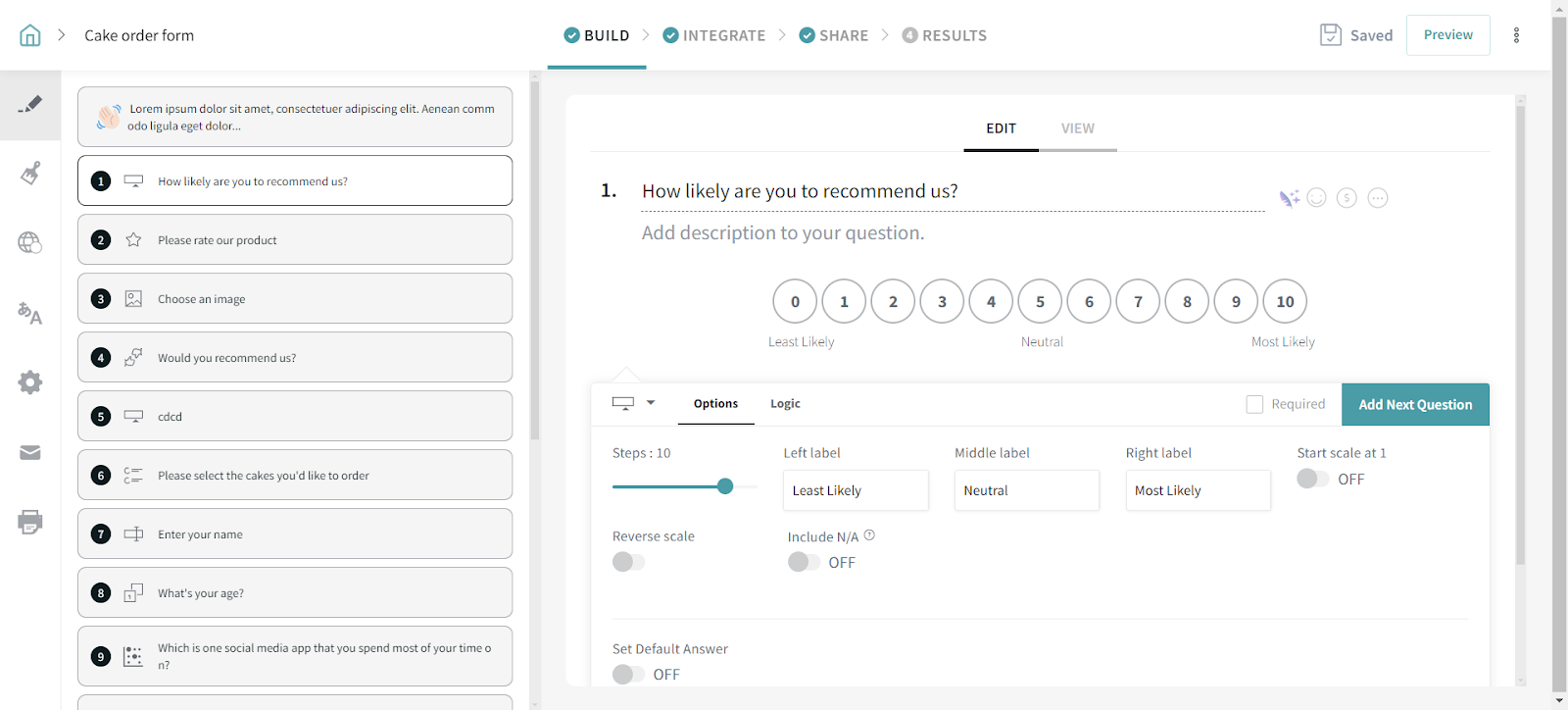Turn on Reverse scale toggle
The height and width of the screenshot is (710, 1568).
tap(628, 562)
